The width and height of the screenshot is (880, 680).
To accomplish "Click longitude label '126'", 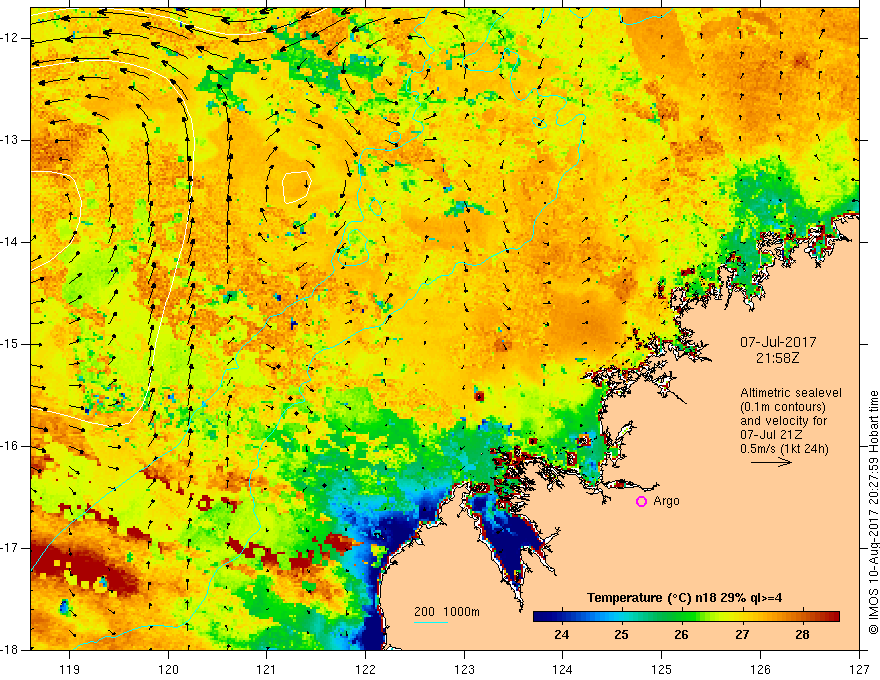I will (x=760, y=669).
